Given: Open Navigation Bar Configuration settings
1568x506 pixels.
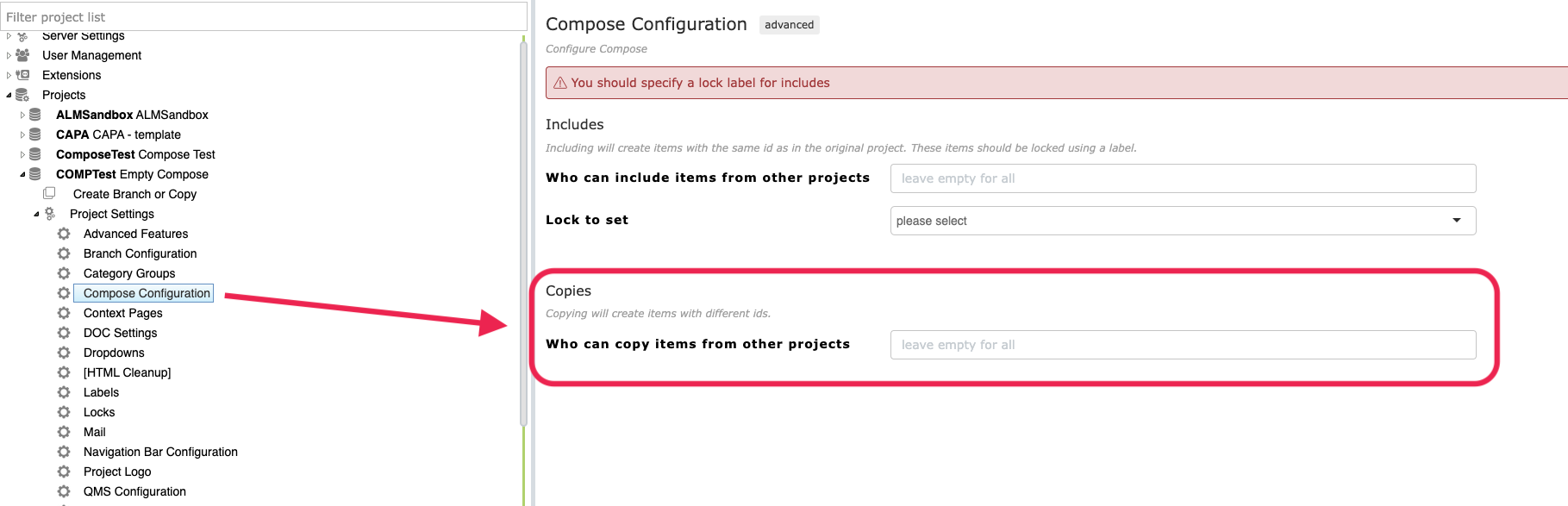Looking at the screenshot, I should click(160, 452).
